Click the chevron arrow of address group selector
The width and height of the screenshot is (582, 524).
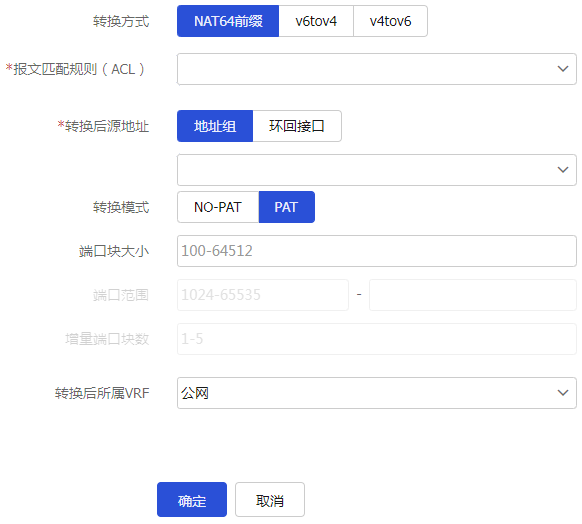click(563, 170)
